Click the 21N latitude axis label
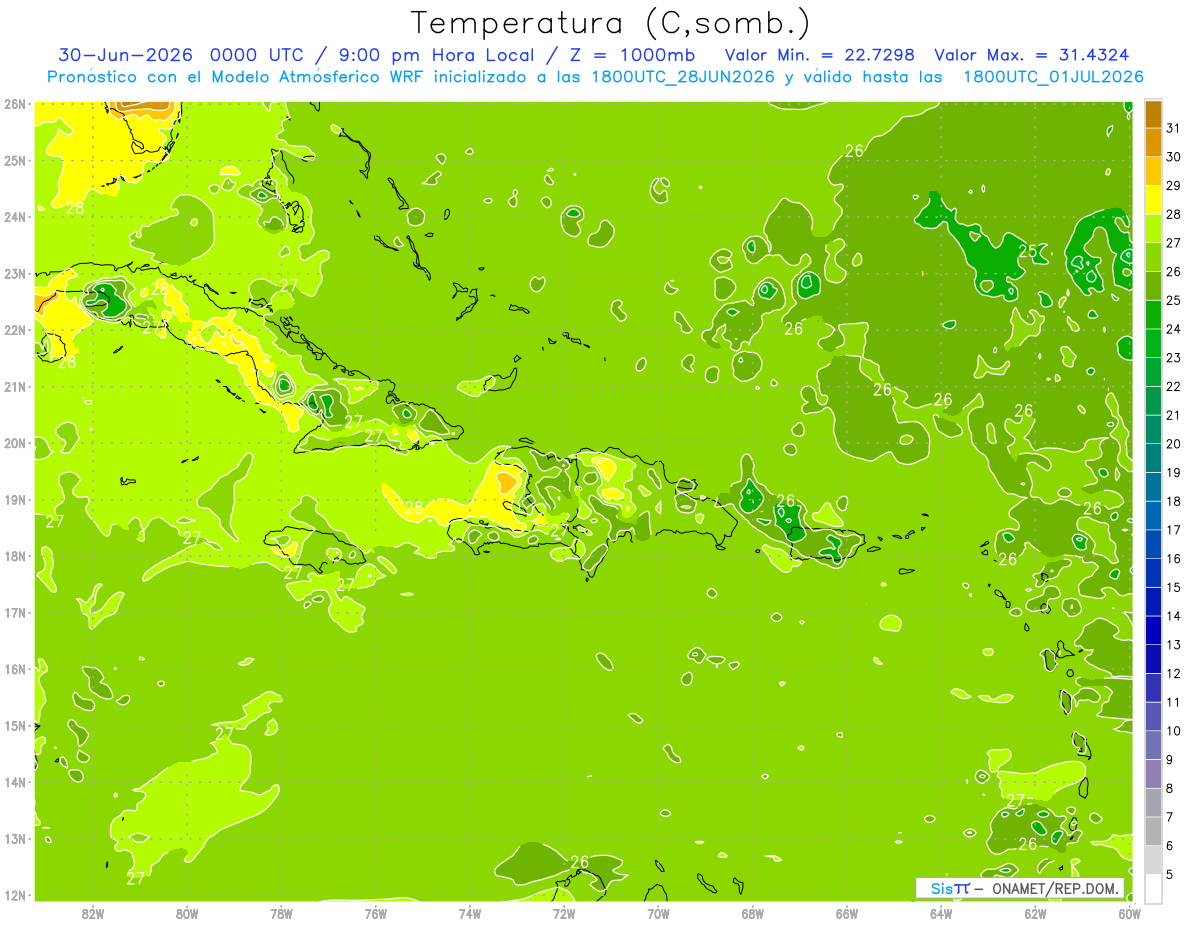 14,387
